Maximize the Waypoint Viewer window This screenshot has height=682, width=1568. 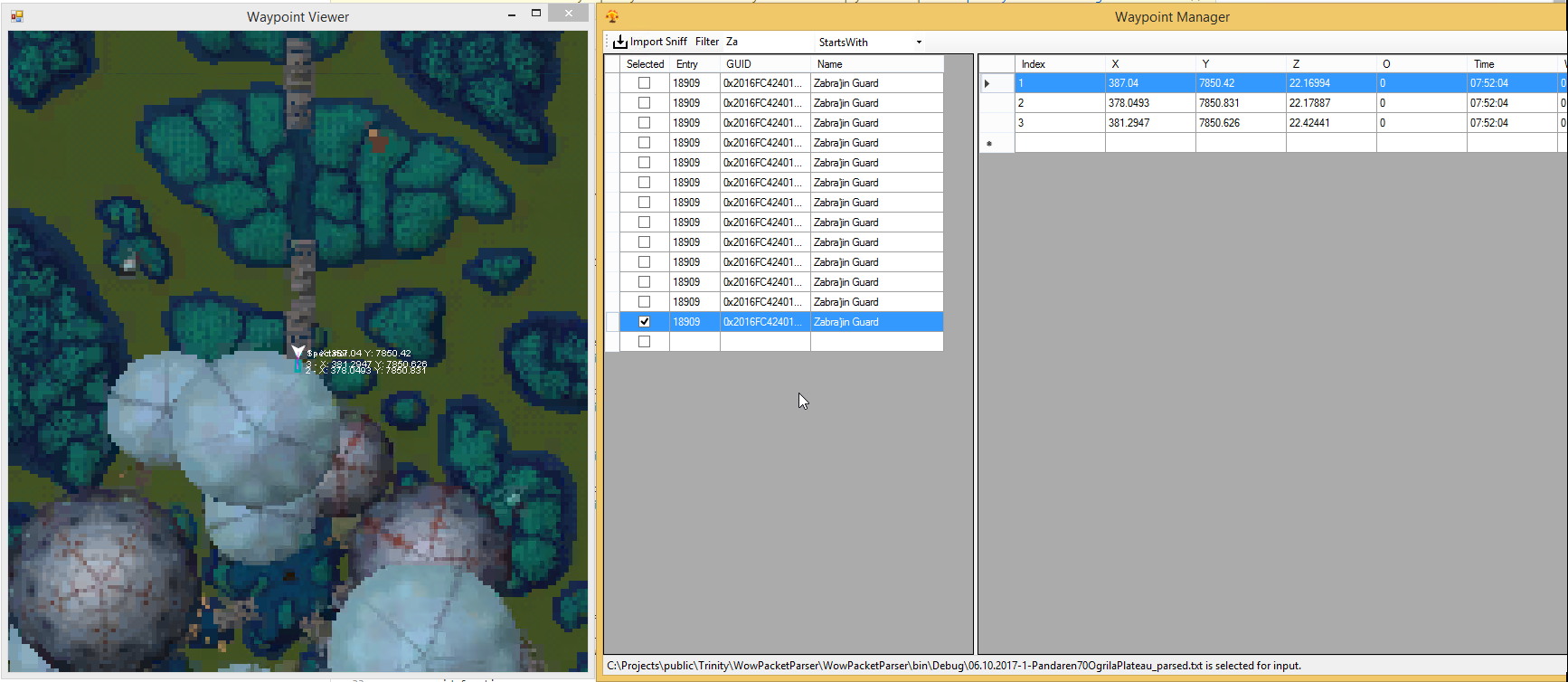(536, 14)
